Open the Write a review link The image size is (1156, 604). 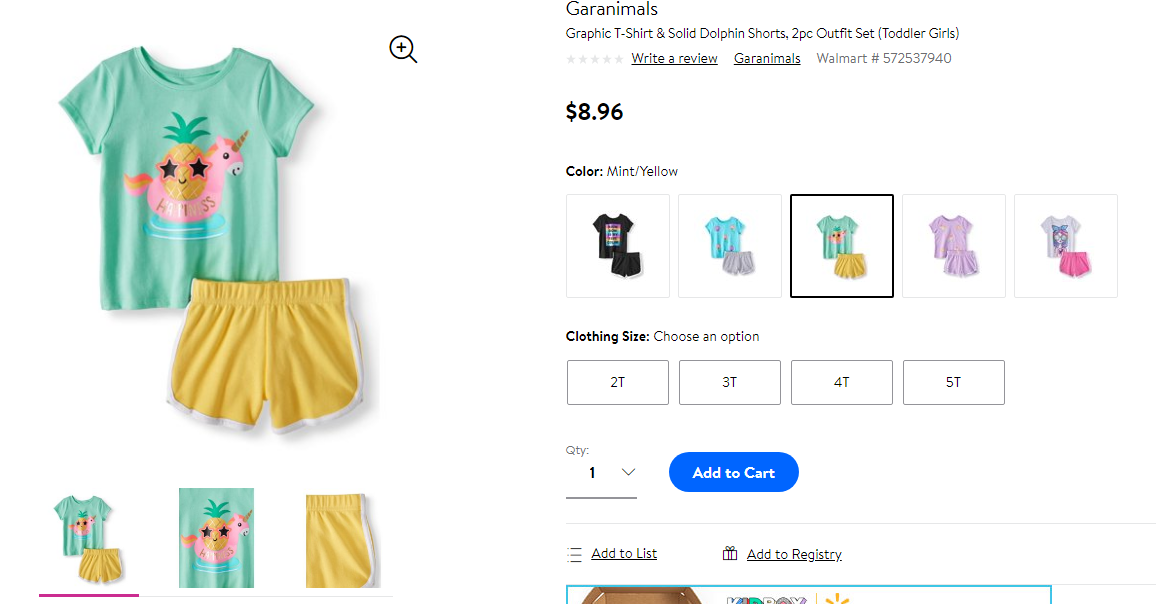tap(675, 58)
